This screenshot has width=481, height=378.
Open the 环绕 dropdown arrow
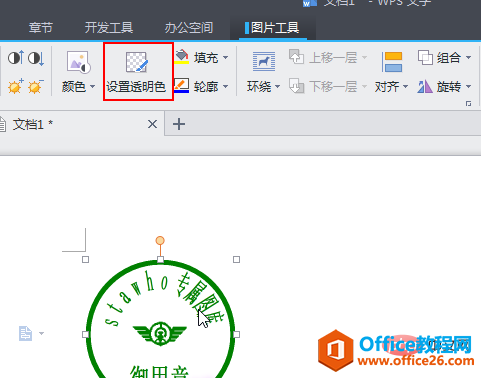(277, 87)
